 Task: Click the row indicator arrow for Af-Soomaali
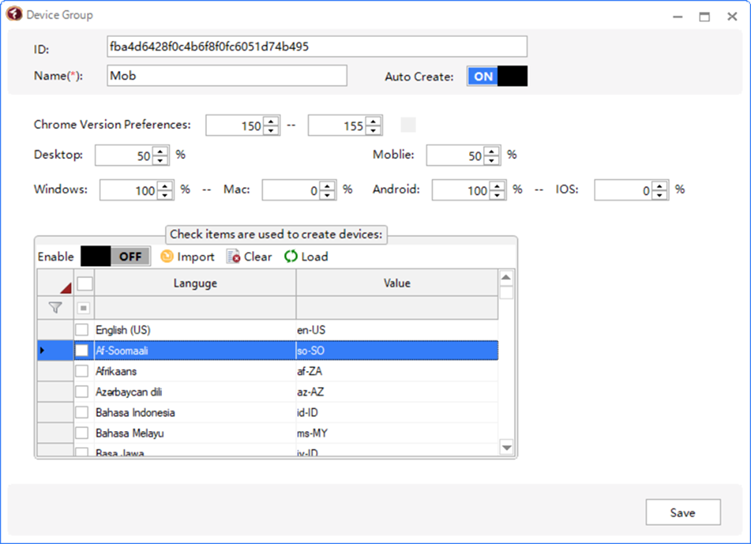pyautogui.click(x=43, y=351)
